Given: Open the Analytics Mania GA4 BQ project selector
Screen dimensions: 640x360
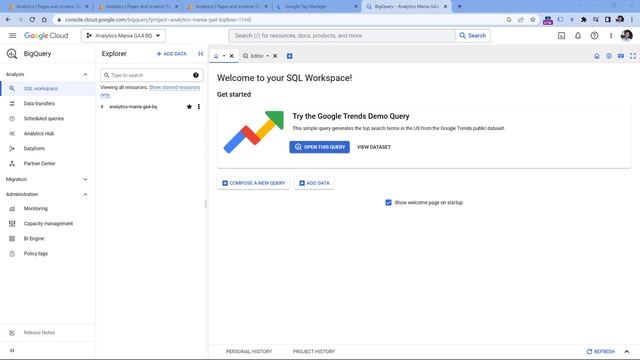Looking at the screenshot, I should pos(123,36).
